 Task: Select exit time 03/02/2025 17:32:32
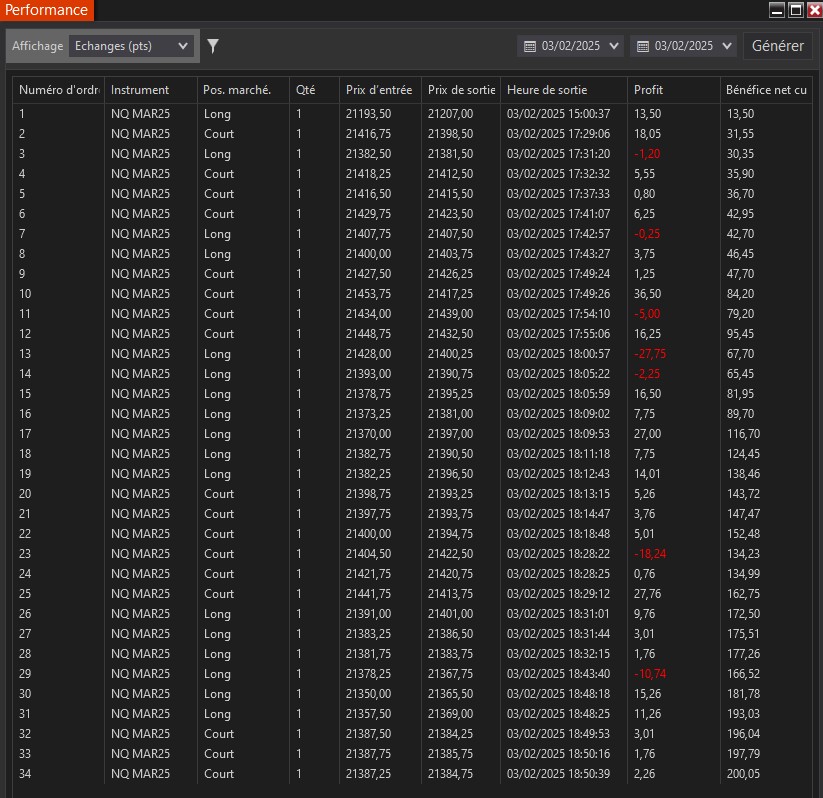click(x=558, y=174)
